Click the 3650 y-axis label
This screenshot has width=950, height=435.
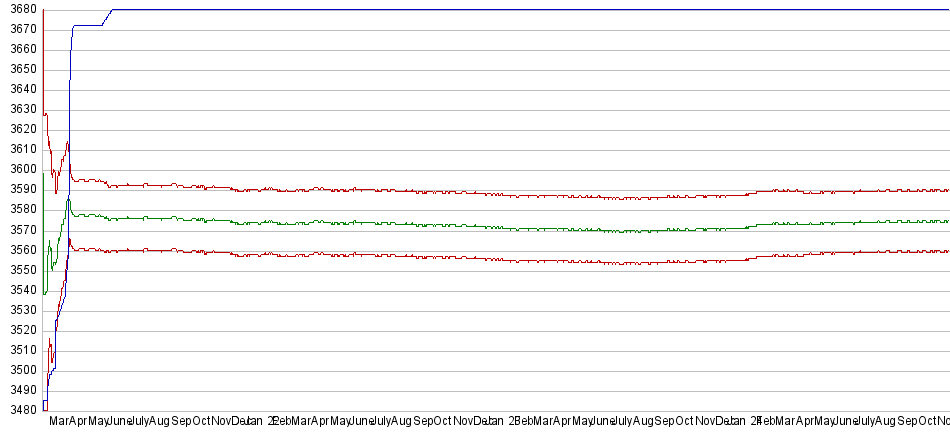[x=23, y=69]
